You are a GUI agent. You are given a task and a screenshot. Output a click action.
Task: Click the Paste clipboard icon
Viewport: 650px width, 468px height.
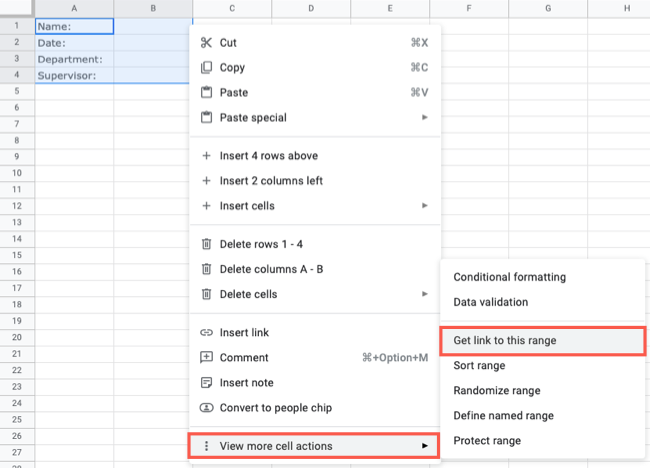coord(206,93)
